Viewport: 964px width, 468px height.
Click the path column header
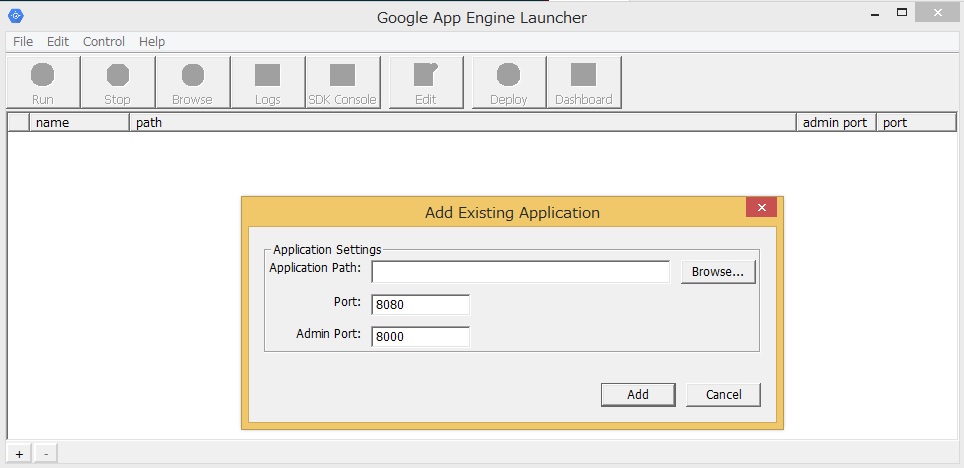pos(462,122)
